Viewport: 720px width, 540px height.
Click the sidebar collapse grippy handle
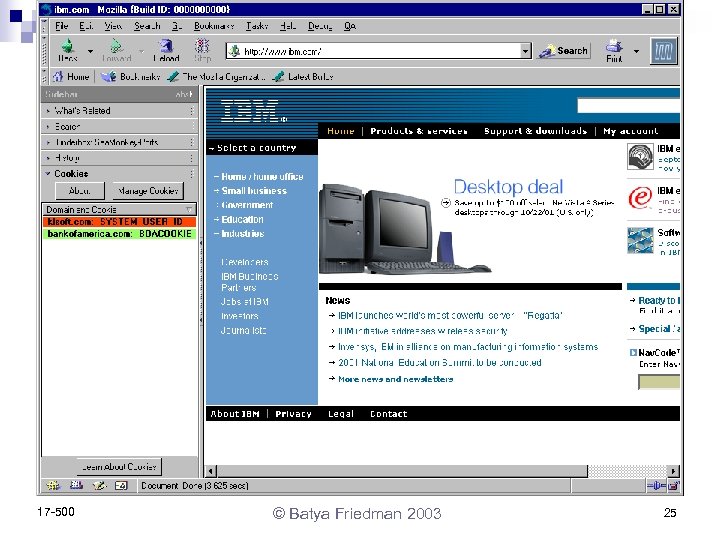click(x=201, y=281)
